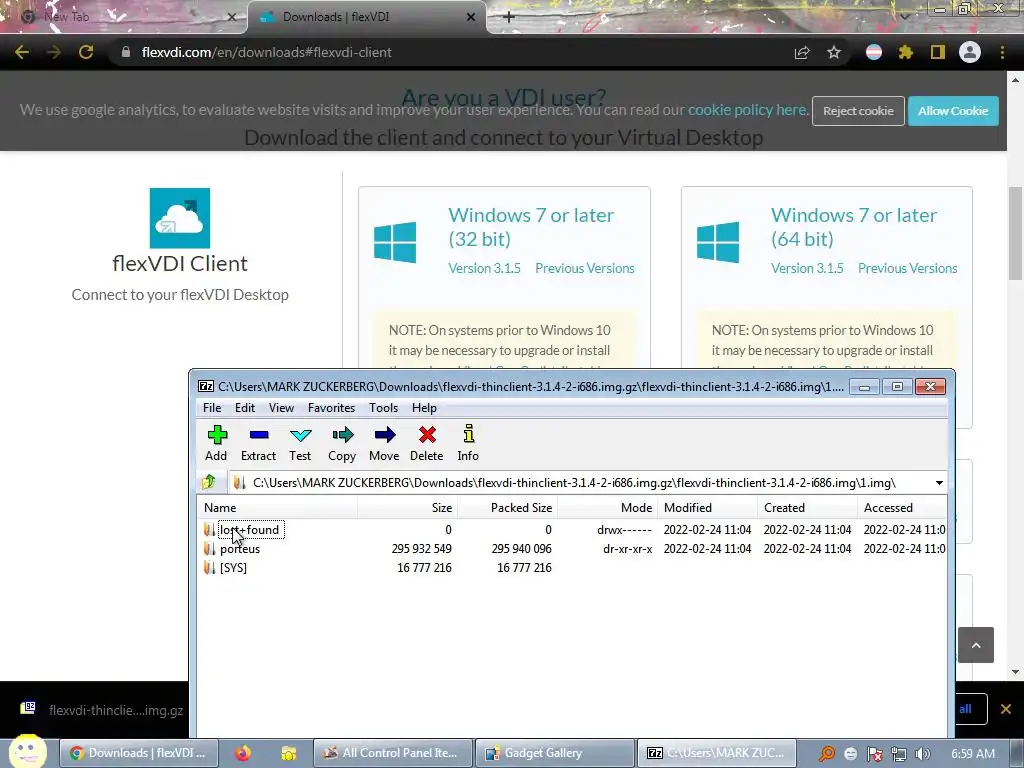The height and width of the screenshot is (768, 1024).
Task: Click the share page icon in address bar
Action: [x=802, y=52]
